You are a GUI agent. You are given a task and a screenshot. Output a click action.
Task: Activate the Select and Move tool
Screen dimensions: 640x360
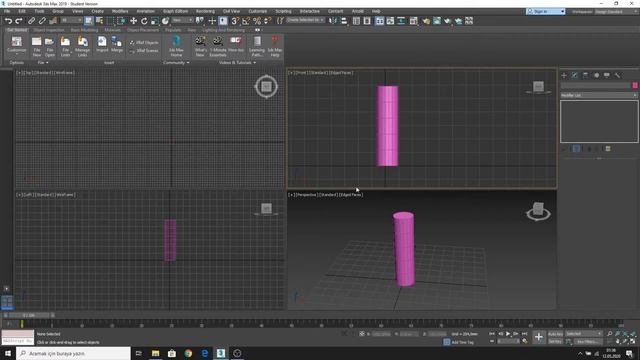tap(133, 20)
